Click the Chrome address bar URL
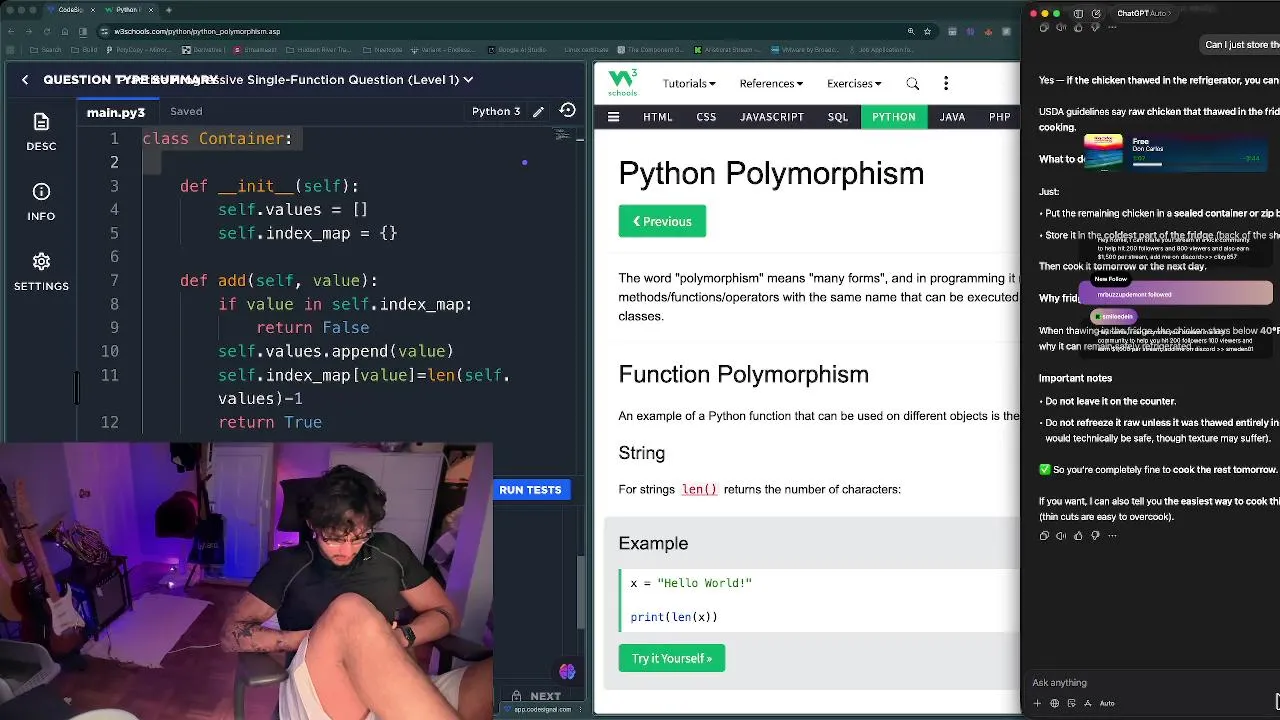Image resolution: width=1280 pixels, height=720 pixels. point(197,31)
